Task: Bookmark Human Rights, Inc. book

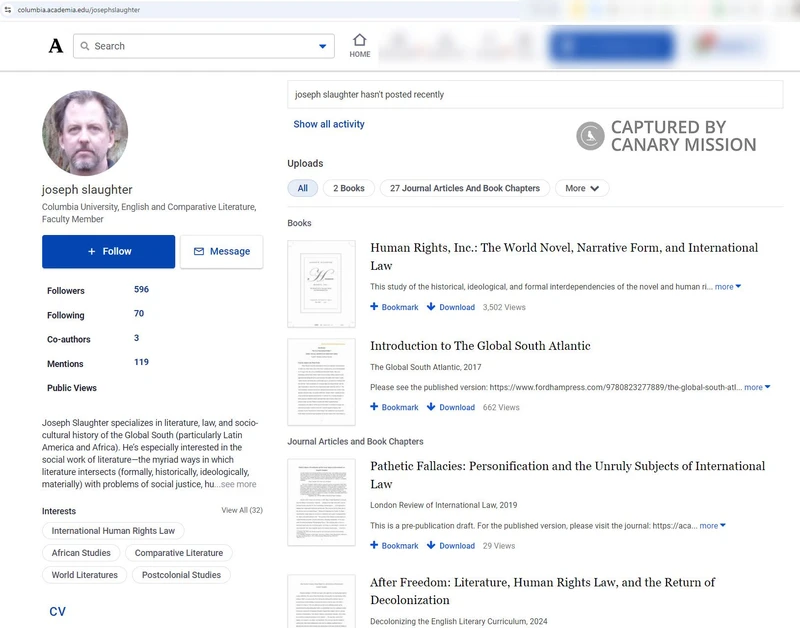Action: click(394, 307)
